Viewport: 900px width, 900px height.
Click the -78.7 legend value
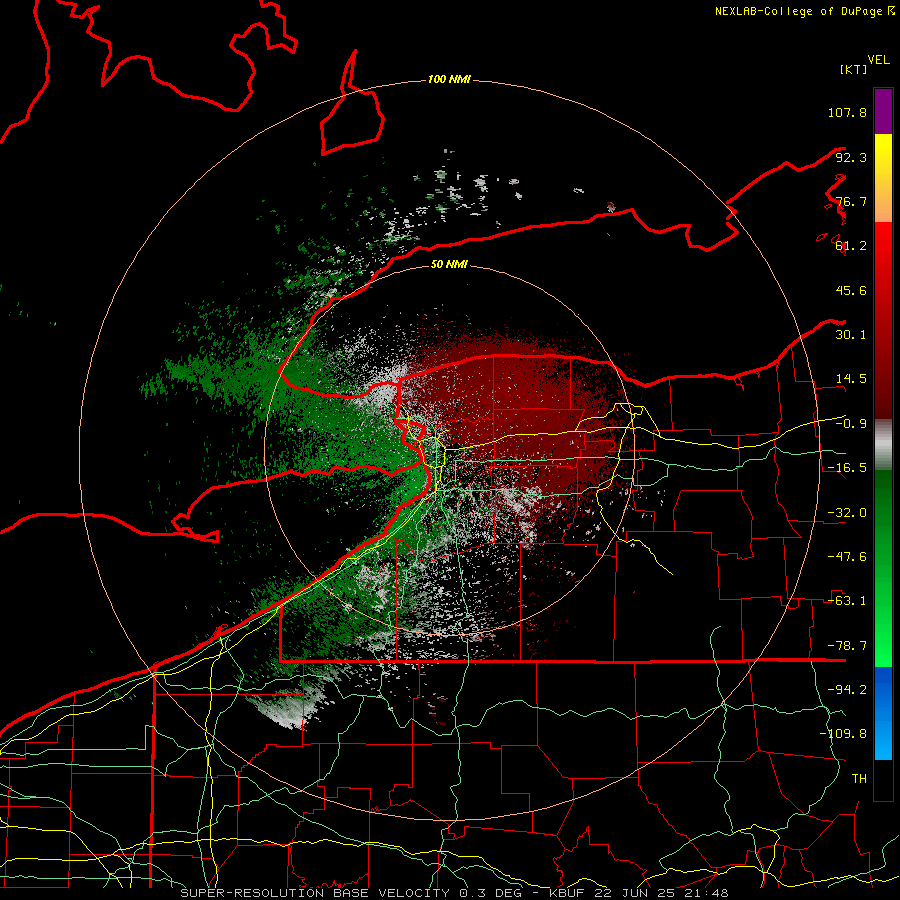(847, 646)
